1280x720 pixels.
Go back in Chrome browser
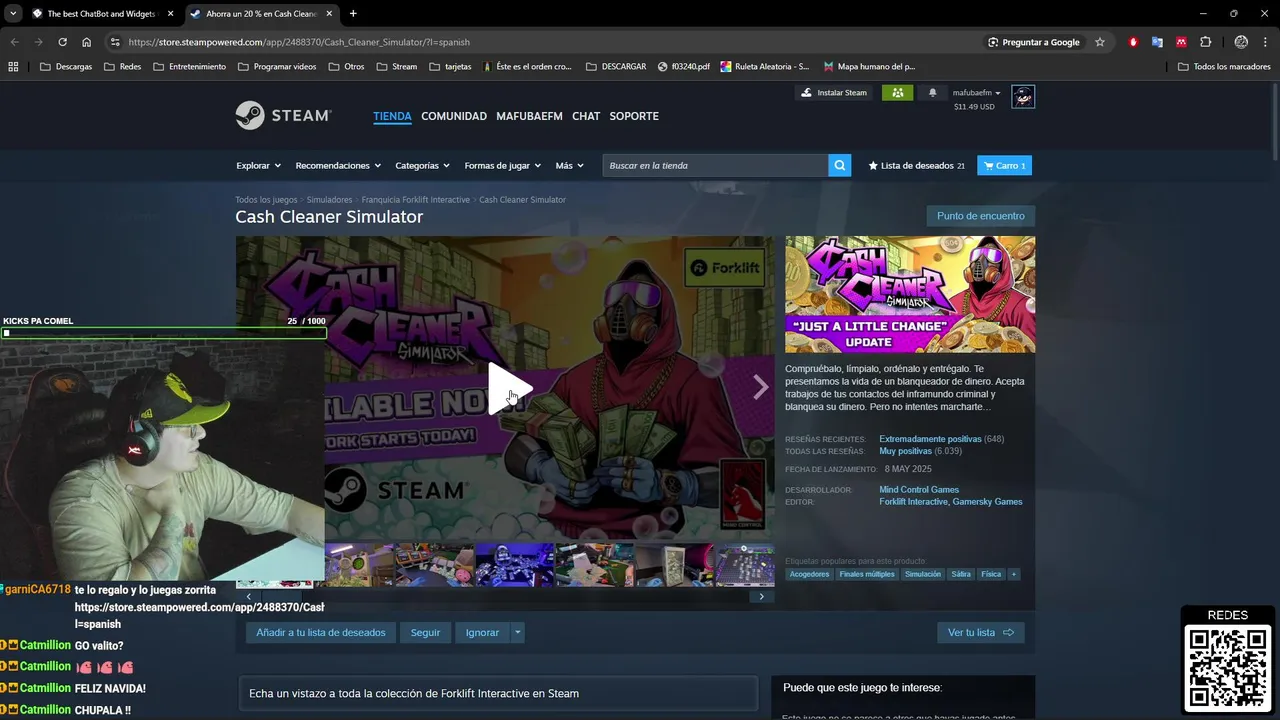[14, 42]
